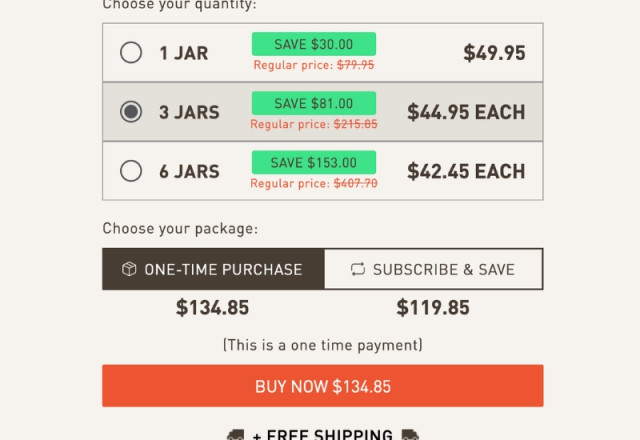The image size is (640, 440).
Task: Click the crossed-out $79.95 regular price
Action: pyautogui.click(x=355, y=65)
